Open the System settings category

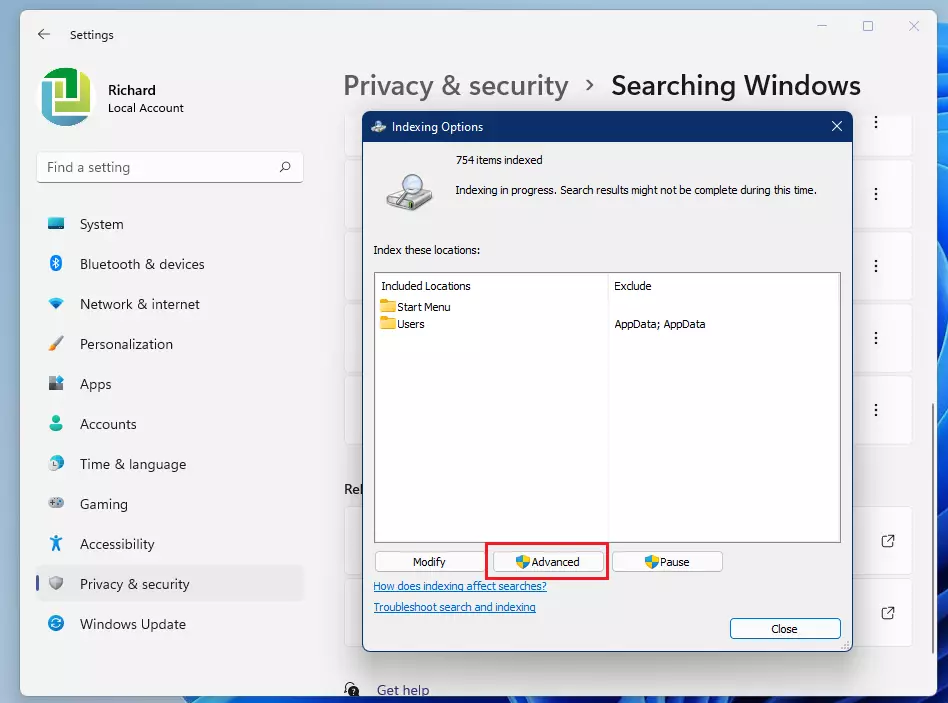tap(169, 224)
